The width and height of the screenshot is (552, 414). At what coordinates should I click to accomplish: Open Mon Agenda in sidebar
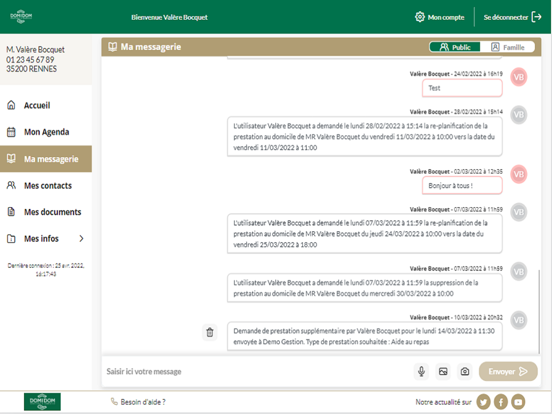point(46,132)
